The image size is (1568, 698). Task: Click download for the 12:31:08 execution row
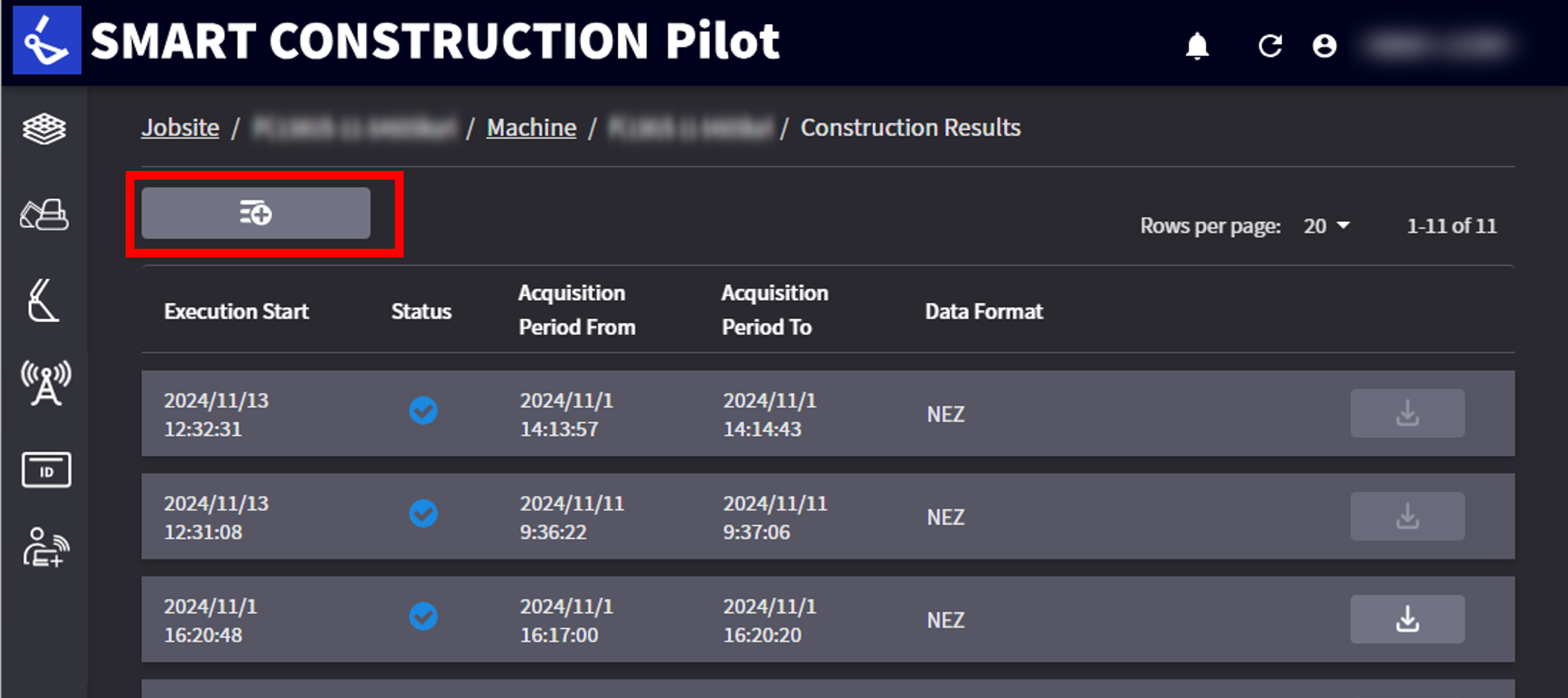(1407, 516)
